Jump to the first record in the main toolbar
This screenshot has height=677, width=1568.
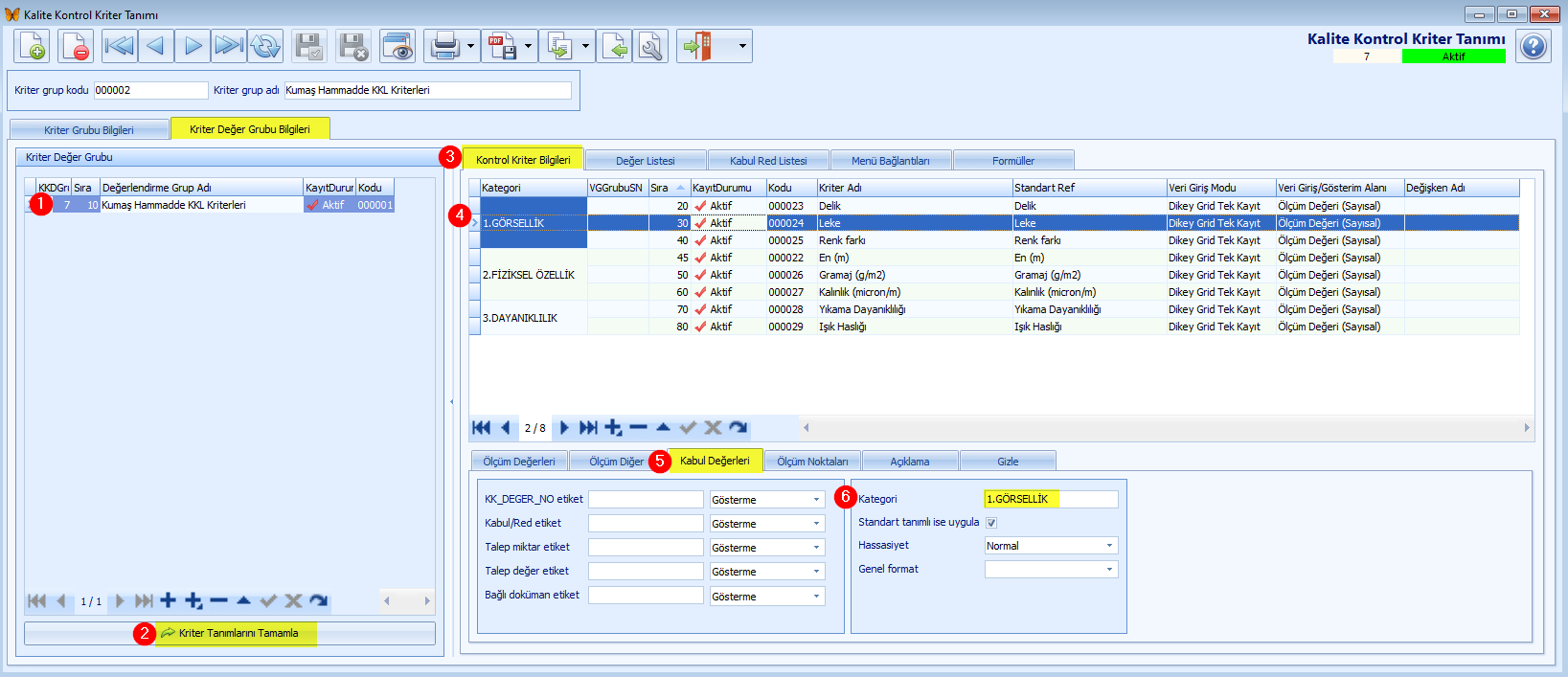coord(120,46)
